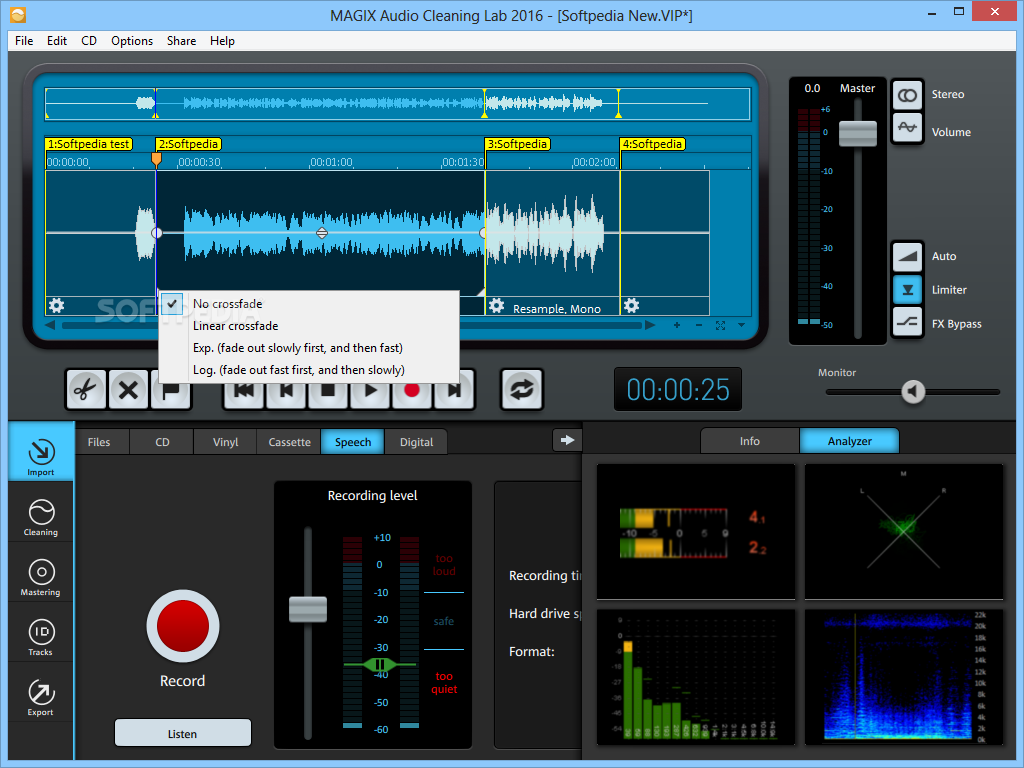The width and height of the screenshot is (1024, 768).
Task: Click the skip to start transport button
Action: pos(244,391)
